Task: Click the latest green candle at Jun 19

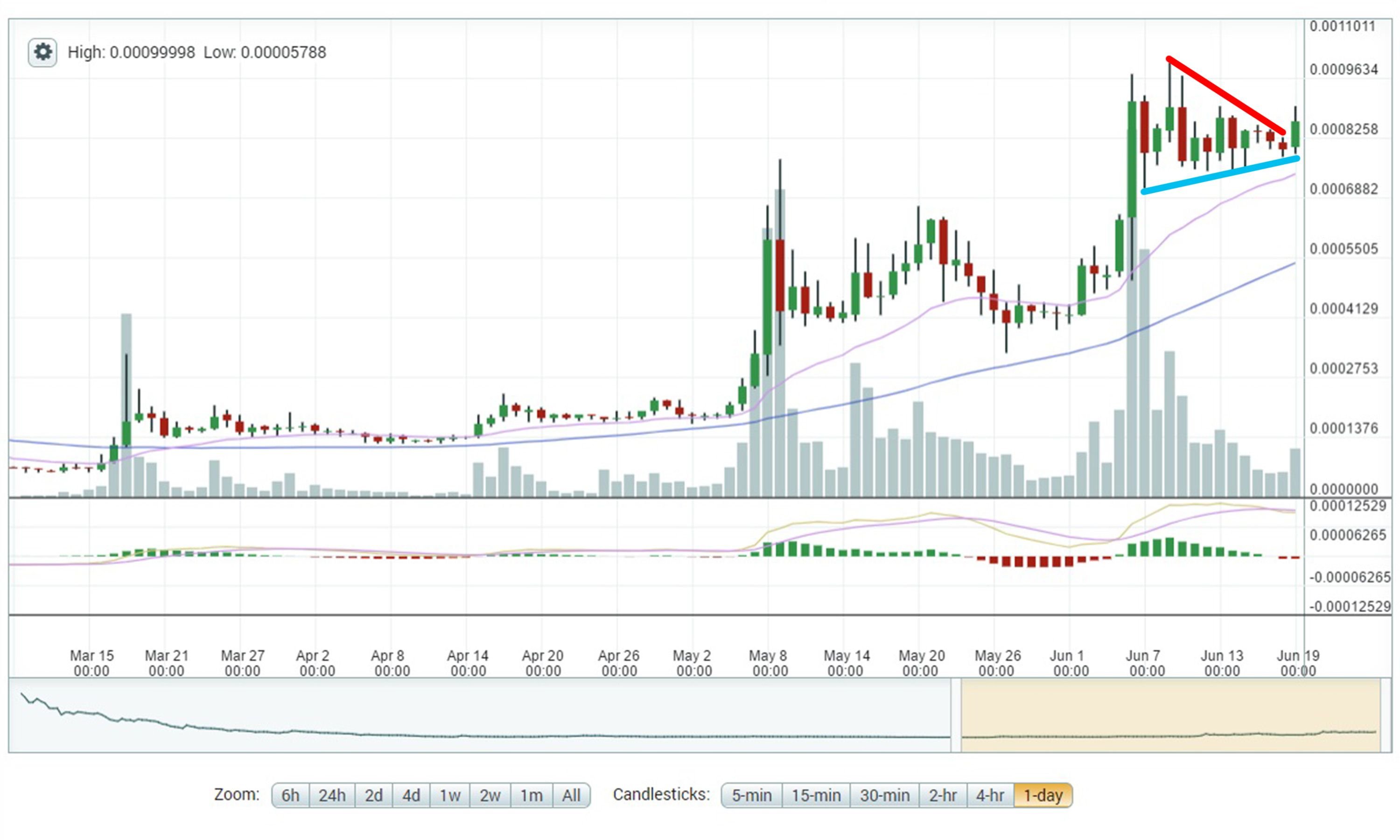Action: (1295, 133)
